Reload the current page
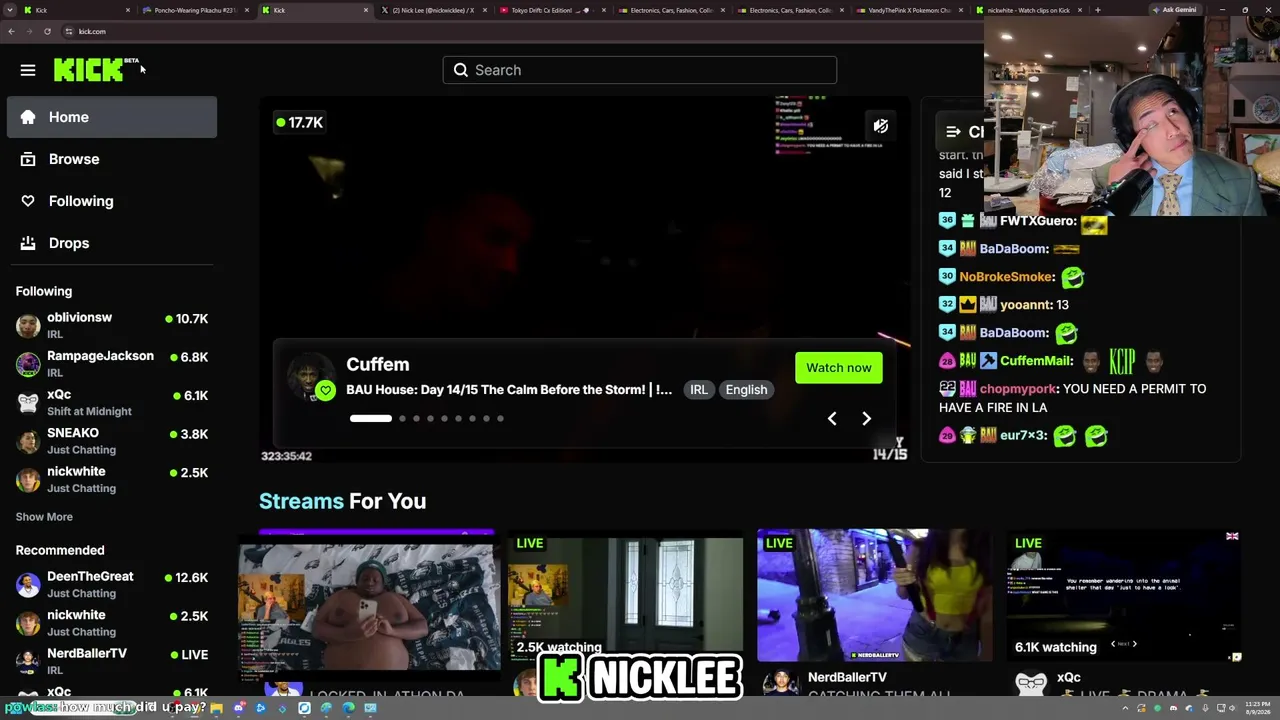 click(x=47, y=31)
